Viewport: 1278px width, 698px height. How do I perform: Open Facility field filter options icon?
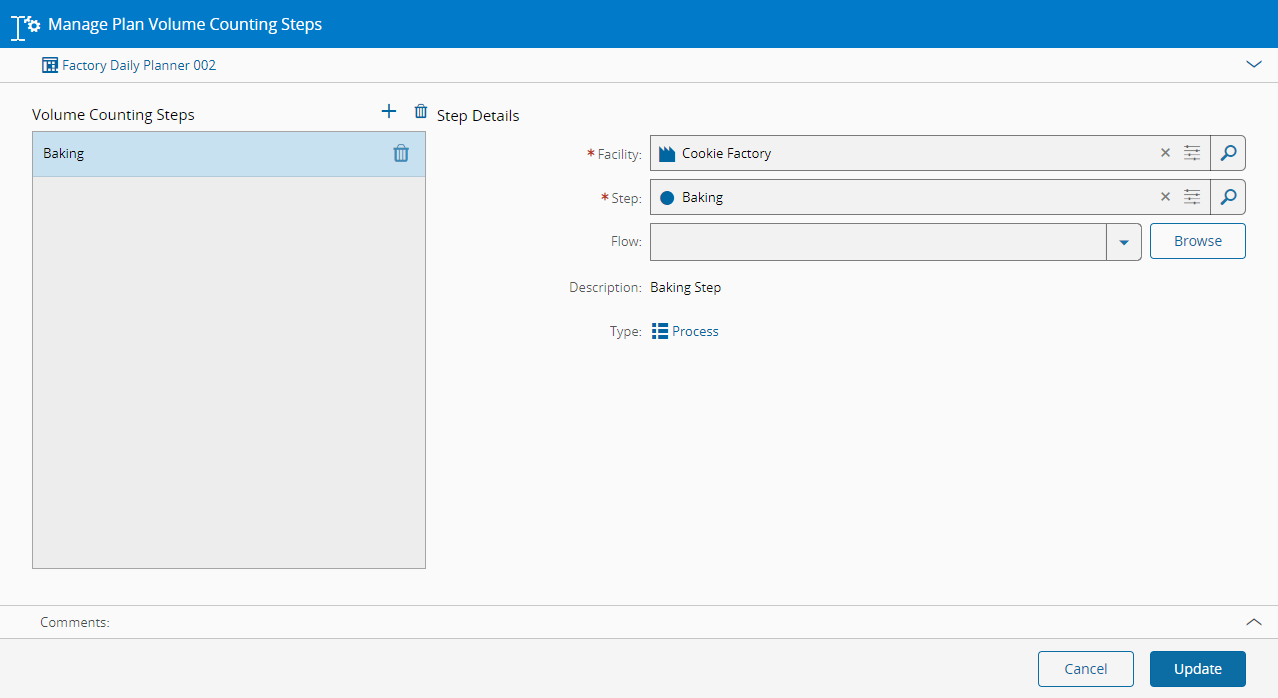1192,153
